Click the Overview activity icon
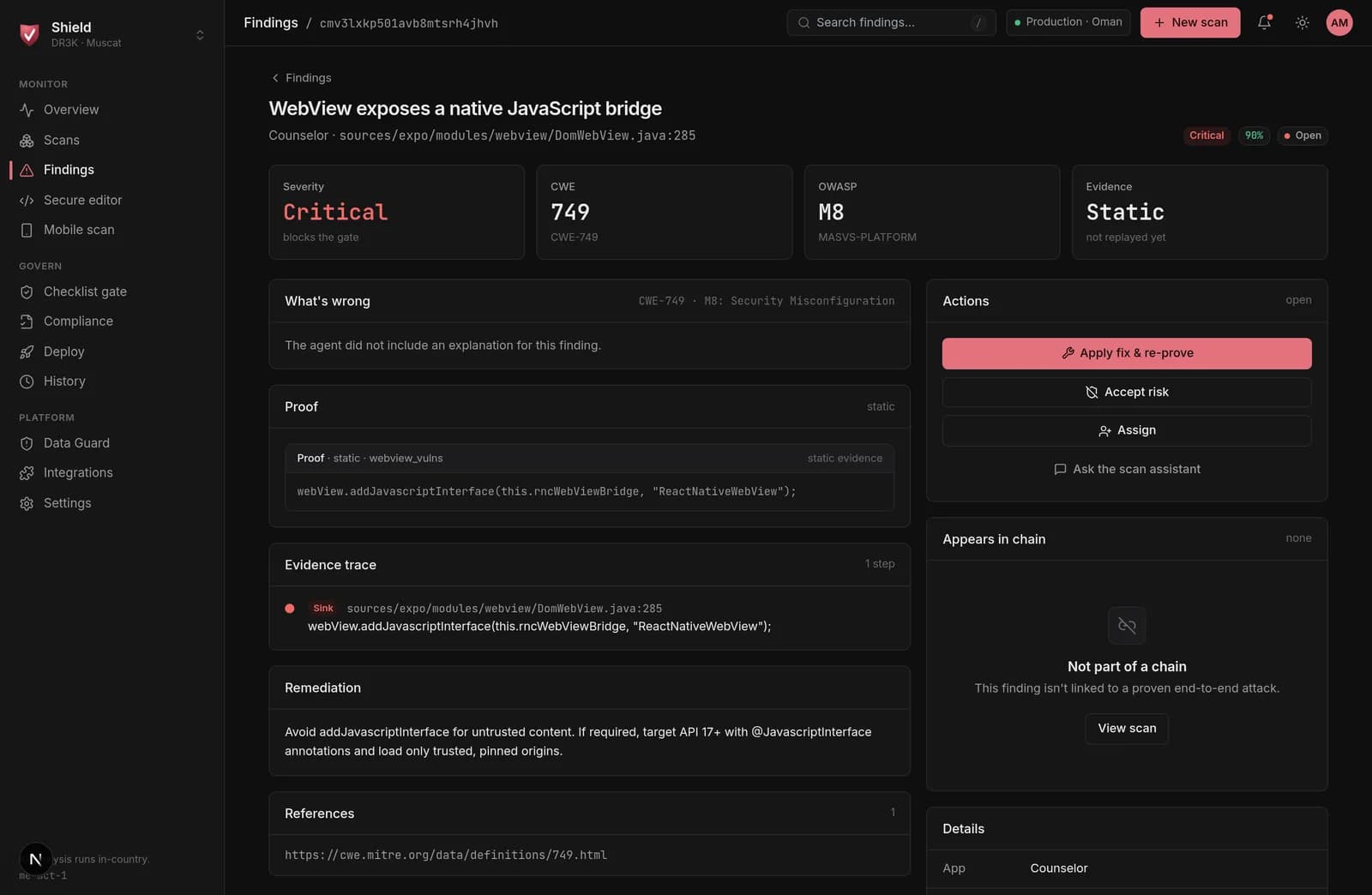 (x=27, y=110)
